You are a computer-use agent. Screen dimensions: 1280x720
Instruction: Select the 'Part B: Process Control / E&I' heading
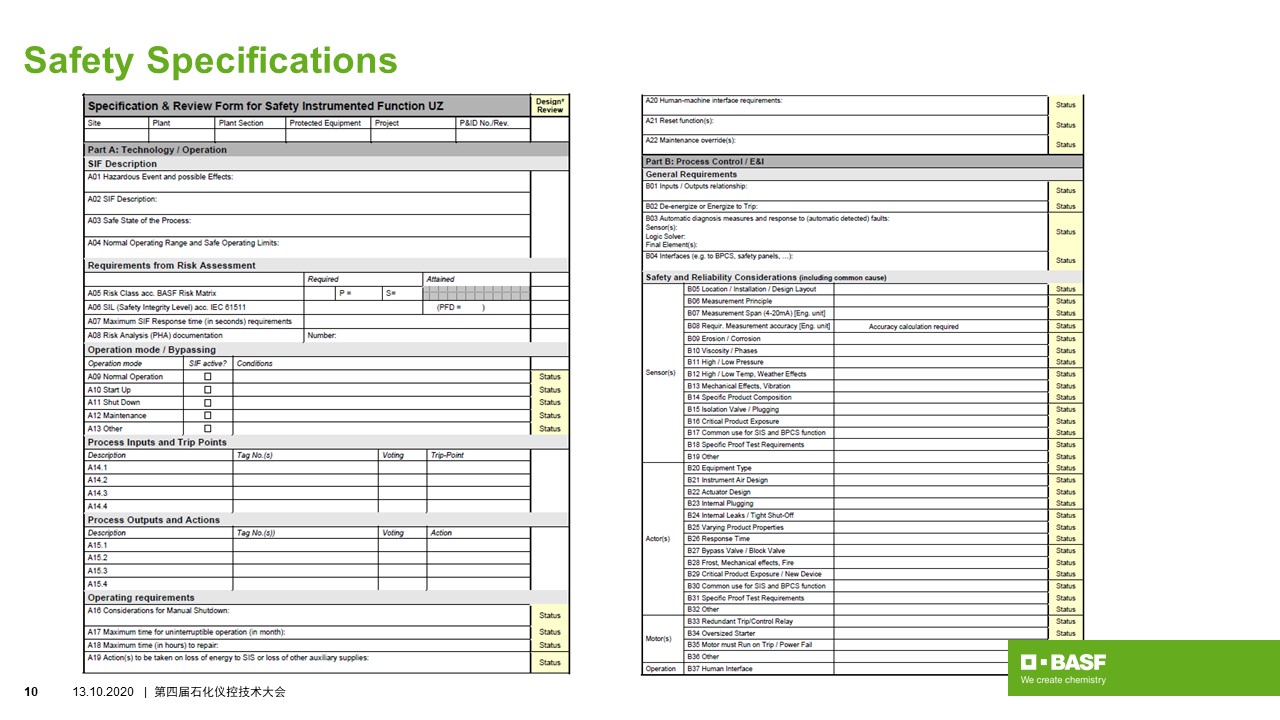(706, 161)
